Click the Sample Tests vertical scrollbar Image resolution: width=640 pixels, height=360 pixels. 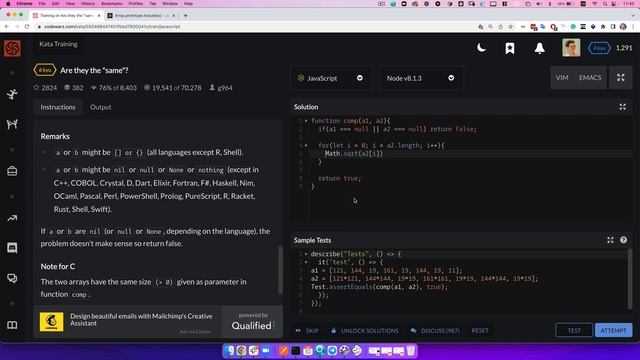click(630, 279)
